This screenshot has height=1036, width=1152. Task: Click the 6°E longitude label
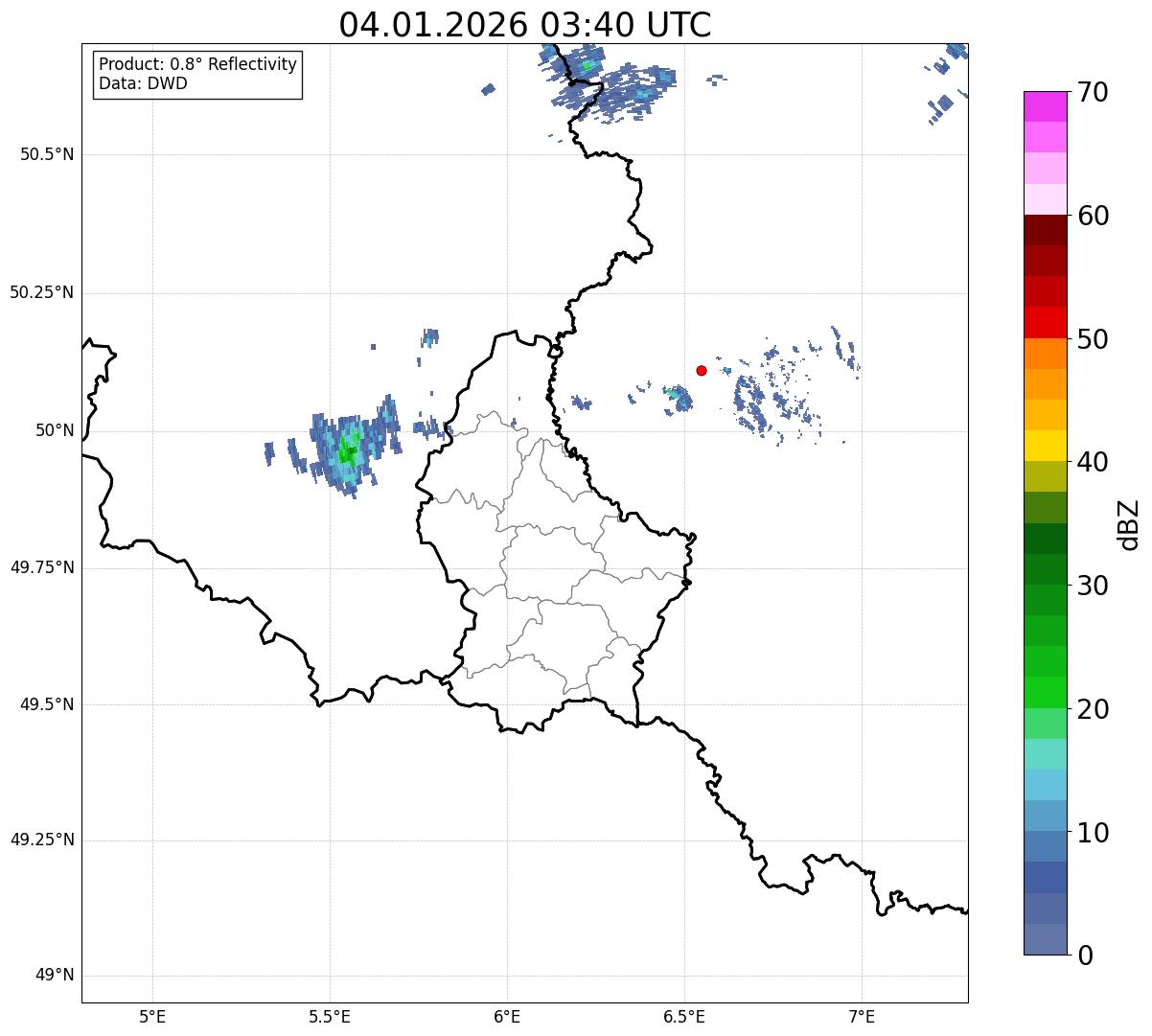click(x=507, y=1016)
